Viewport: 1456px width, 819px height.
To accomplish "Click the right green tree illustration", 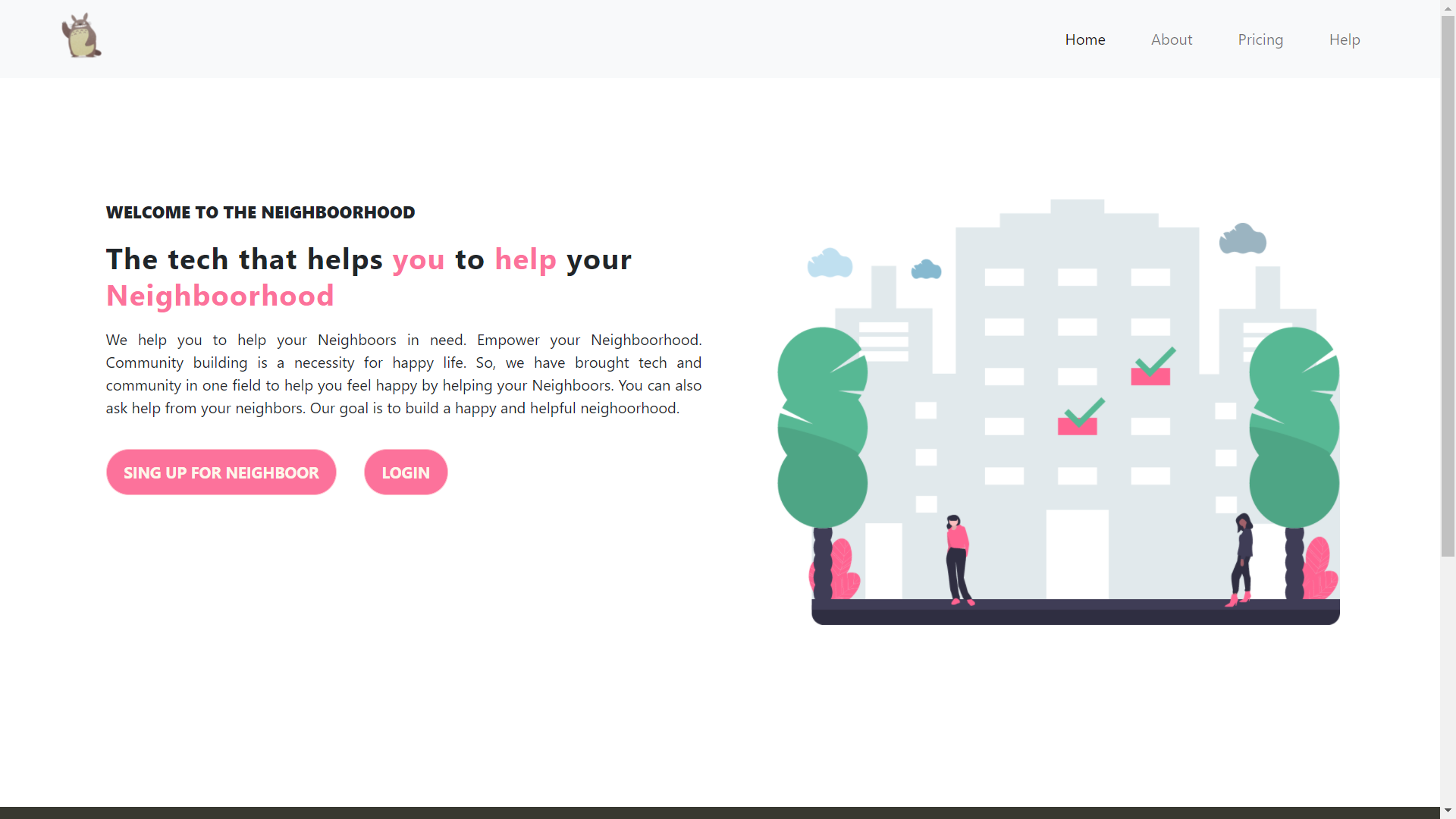I will point(1294,428).
